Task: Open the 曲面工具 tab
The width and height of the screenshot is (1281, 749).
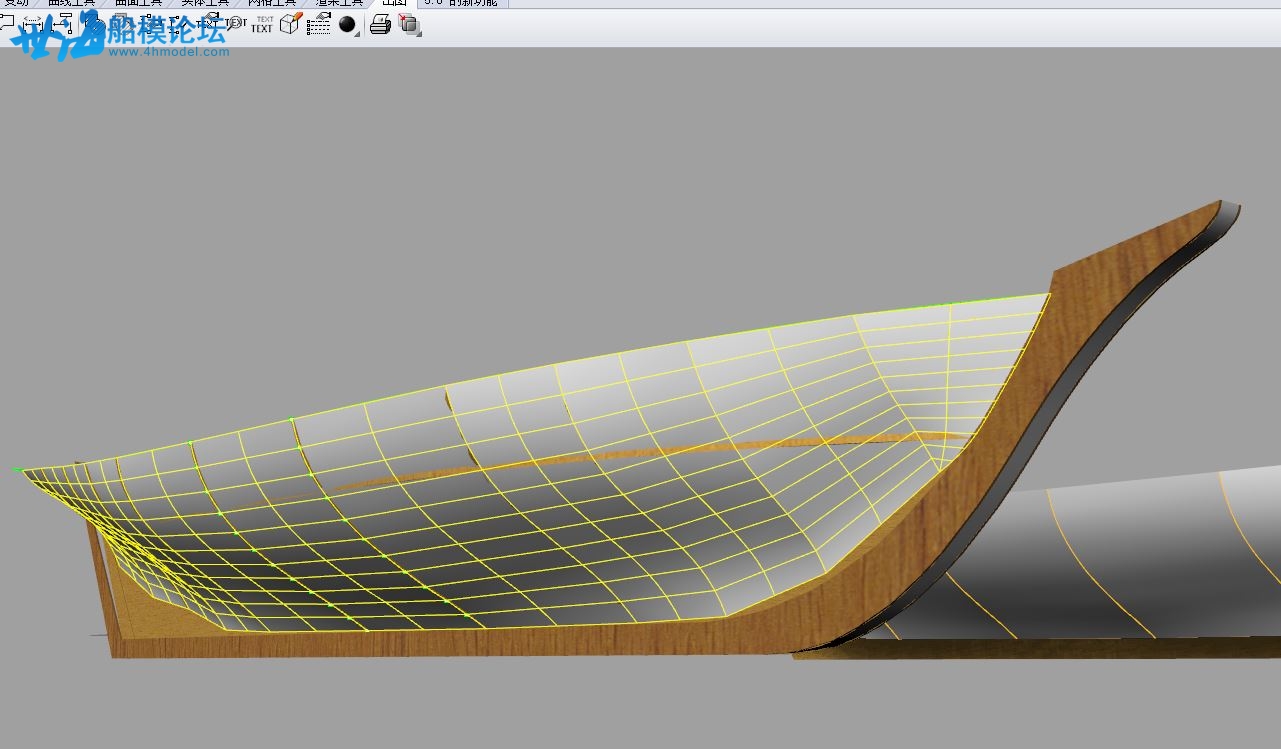Action: click(x=138, y=3)
